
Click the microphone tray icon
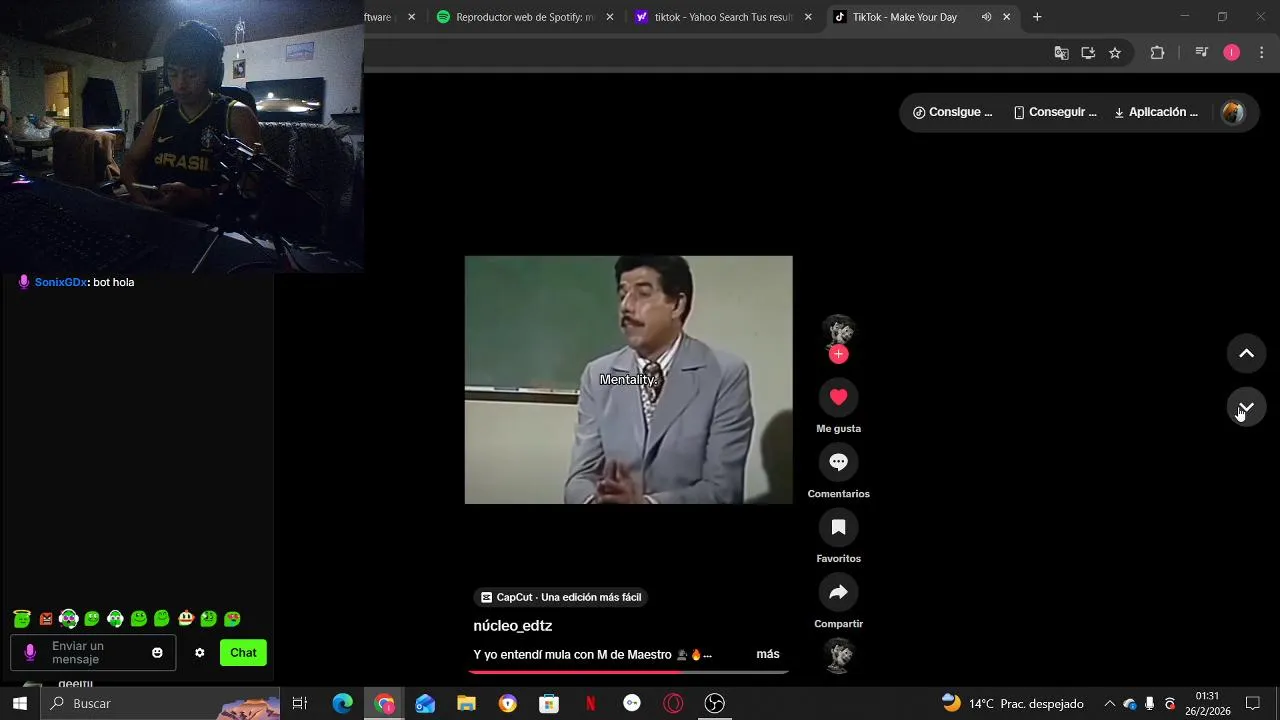coord(1150,704)
